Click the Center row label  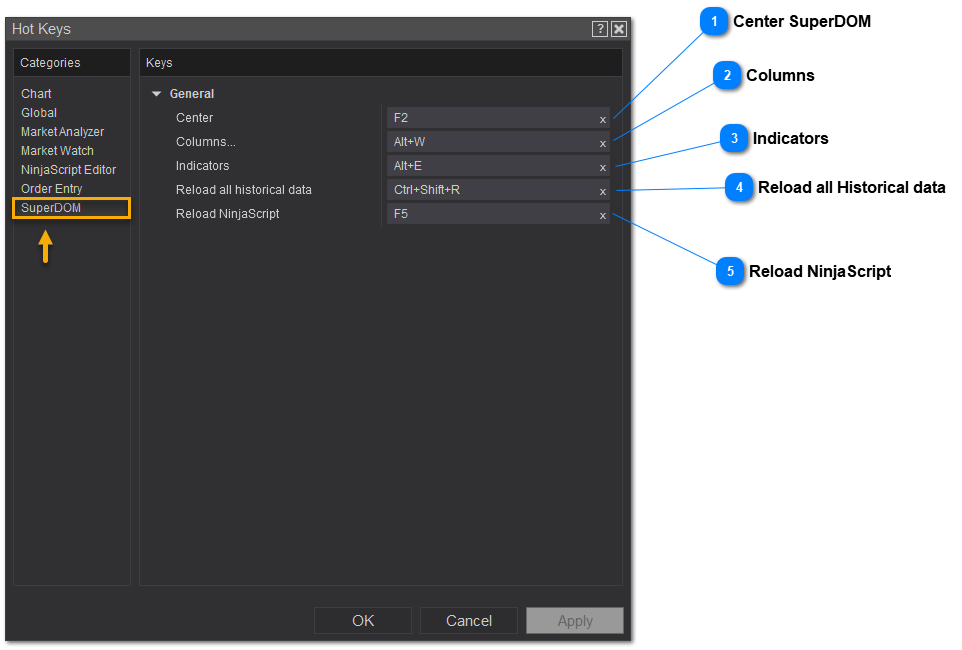(194, 118)
